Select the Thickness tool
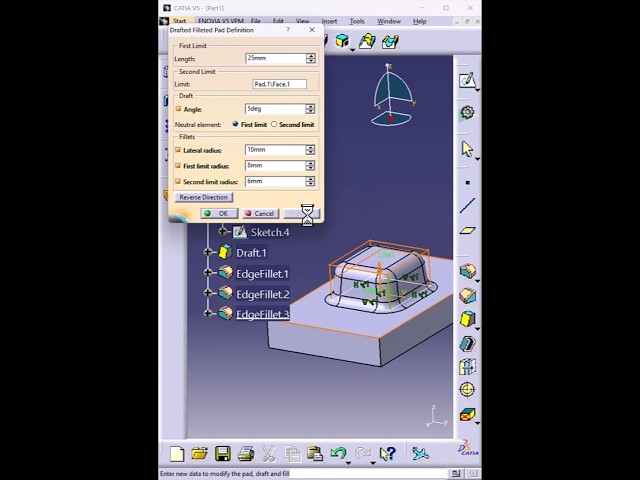 (x=467, y=367)
